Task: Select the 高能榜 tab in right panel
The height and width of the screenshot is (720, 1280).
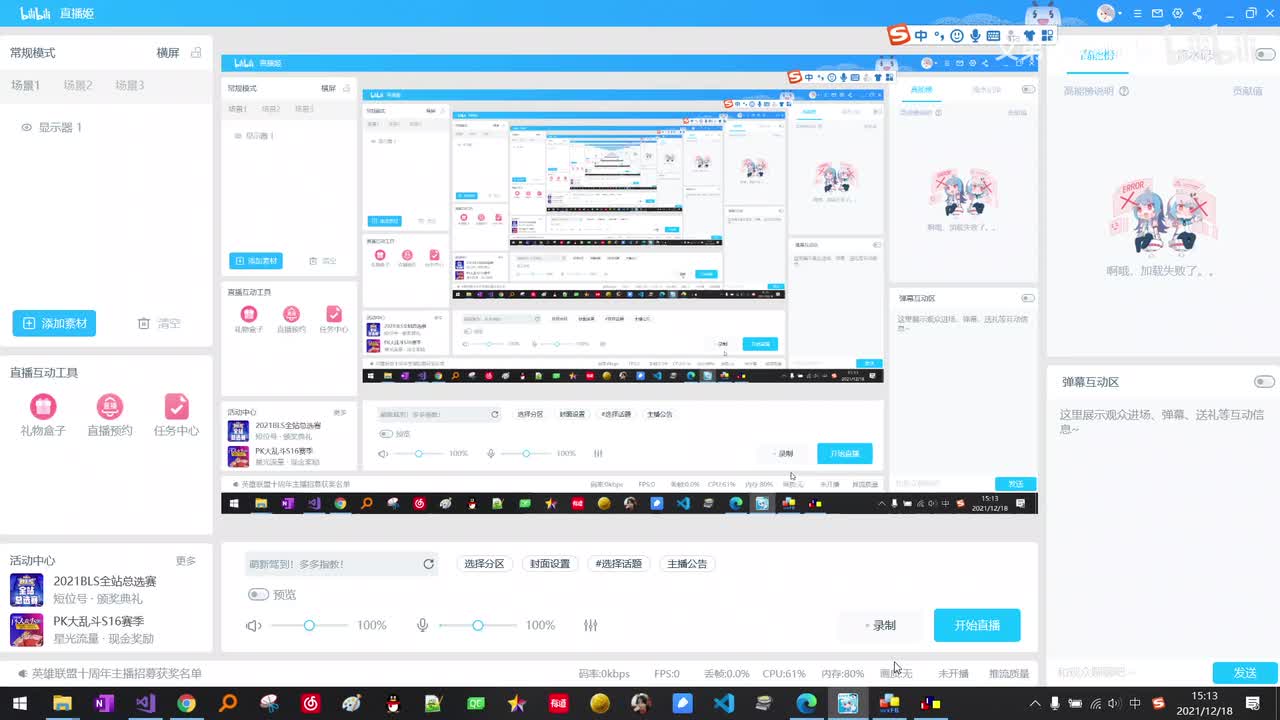Action: 1096,55
